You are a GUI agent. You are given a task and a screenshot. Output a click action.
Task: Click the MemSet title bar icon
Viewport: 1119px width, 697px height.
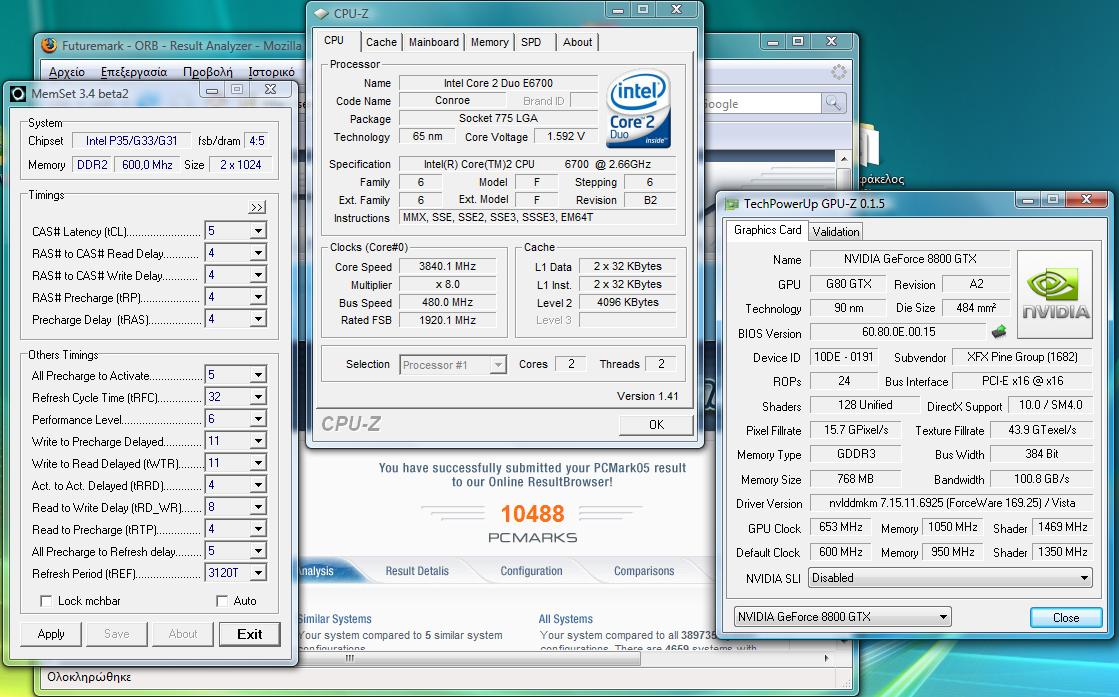19,93
